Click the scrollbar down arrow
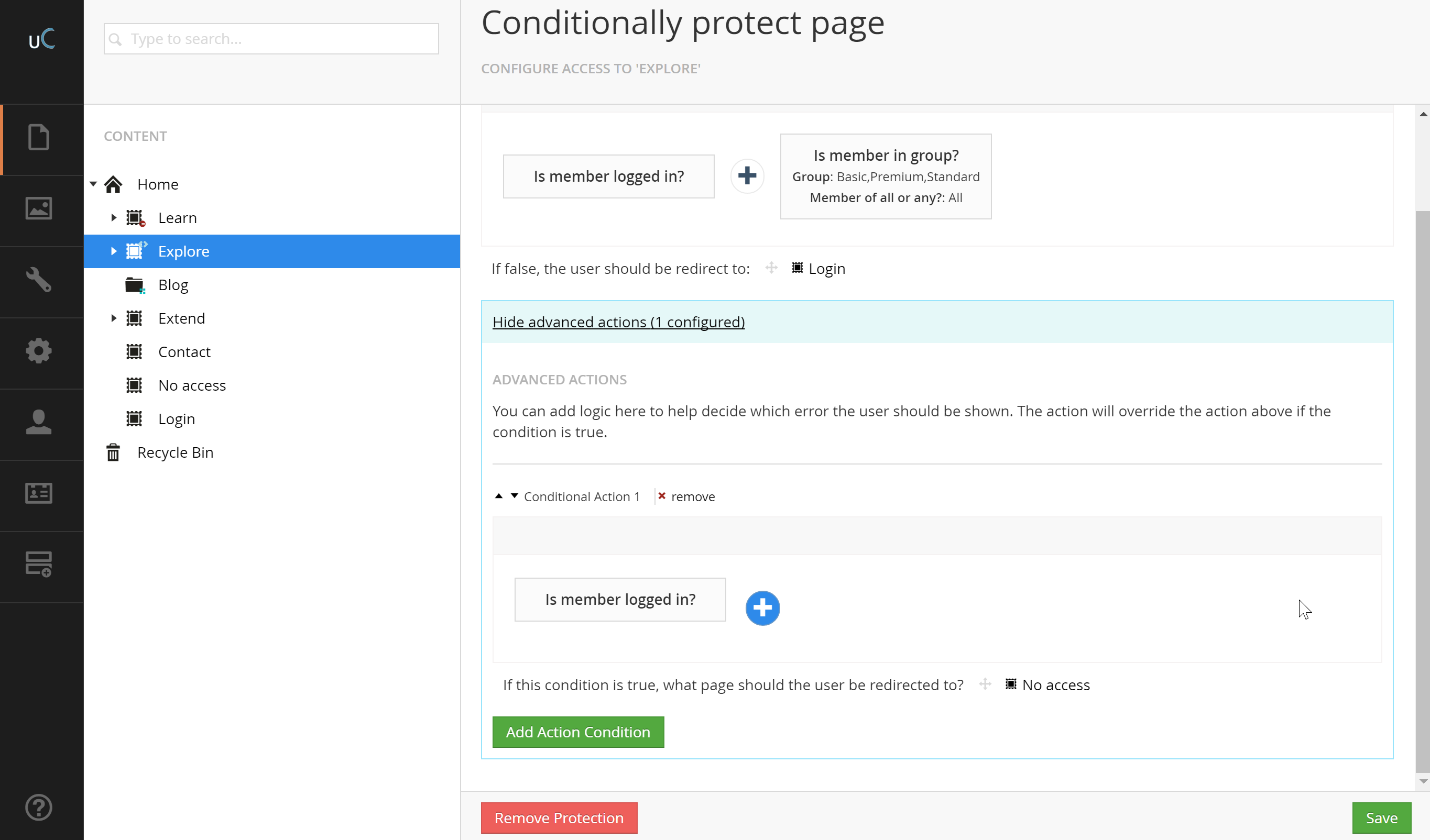Viewport: 1430px width, 840px height. coord(1423,781)
